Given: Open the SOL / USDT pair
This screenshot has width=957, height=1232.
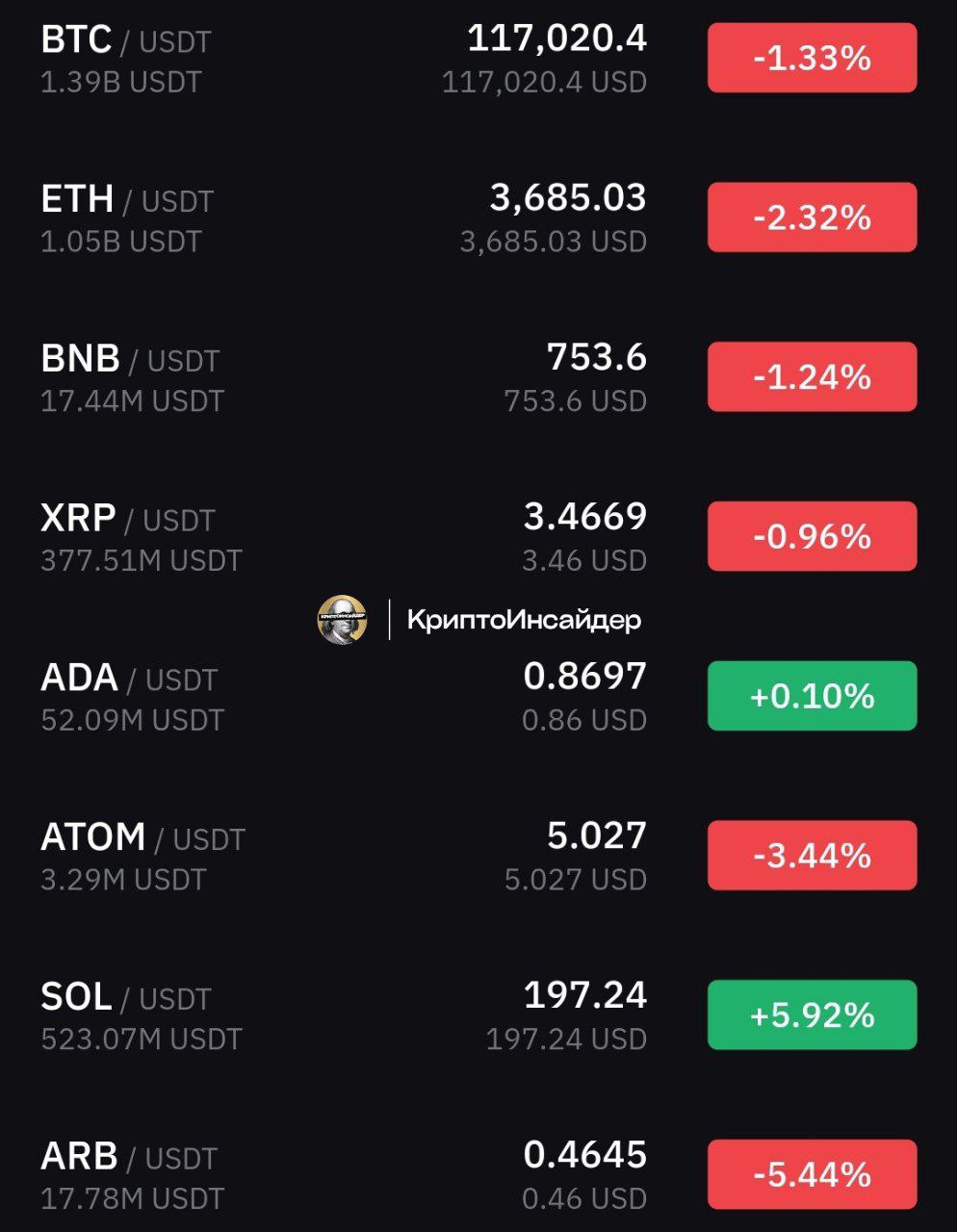Looking at the screenshot, I should tap(125, 998).
